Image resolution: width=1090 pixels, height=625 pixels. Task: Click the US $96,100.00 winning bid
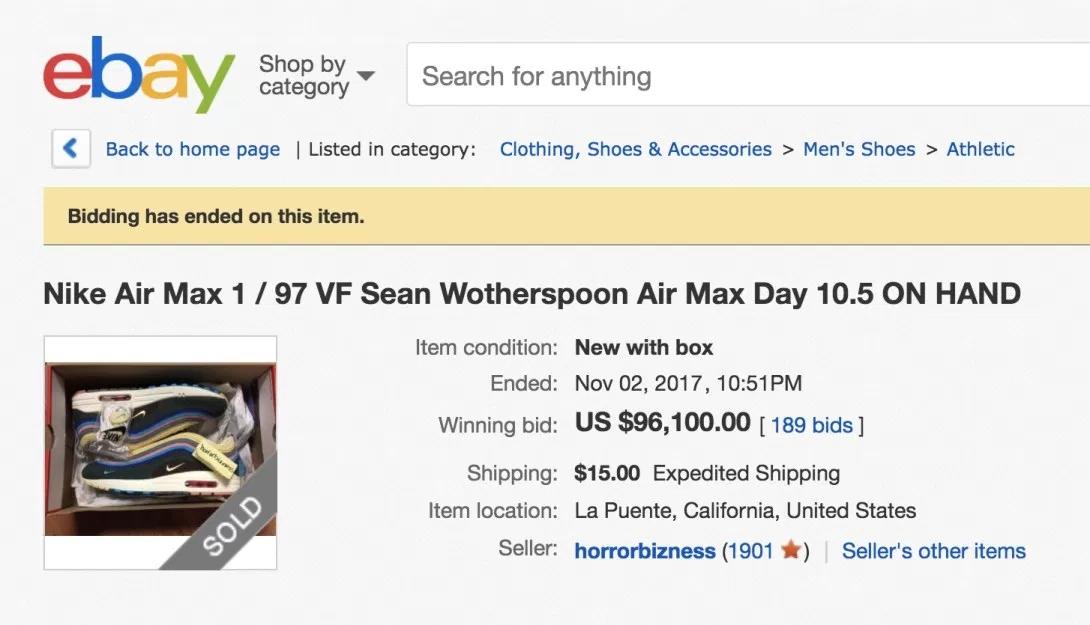662,422
